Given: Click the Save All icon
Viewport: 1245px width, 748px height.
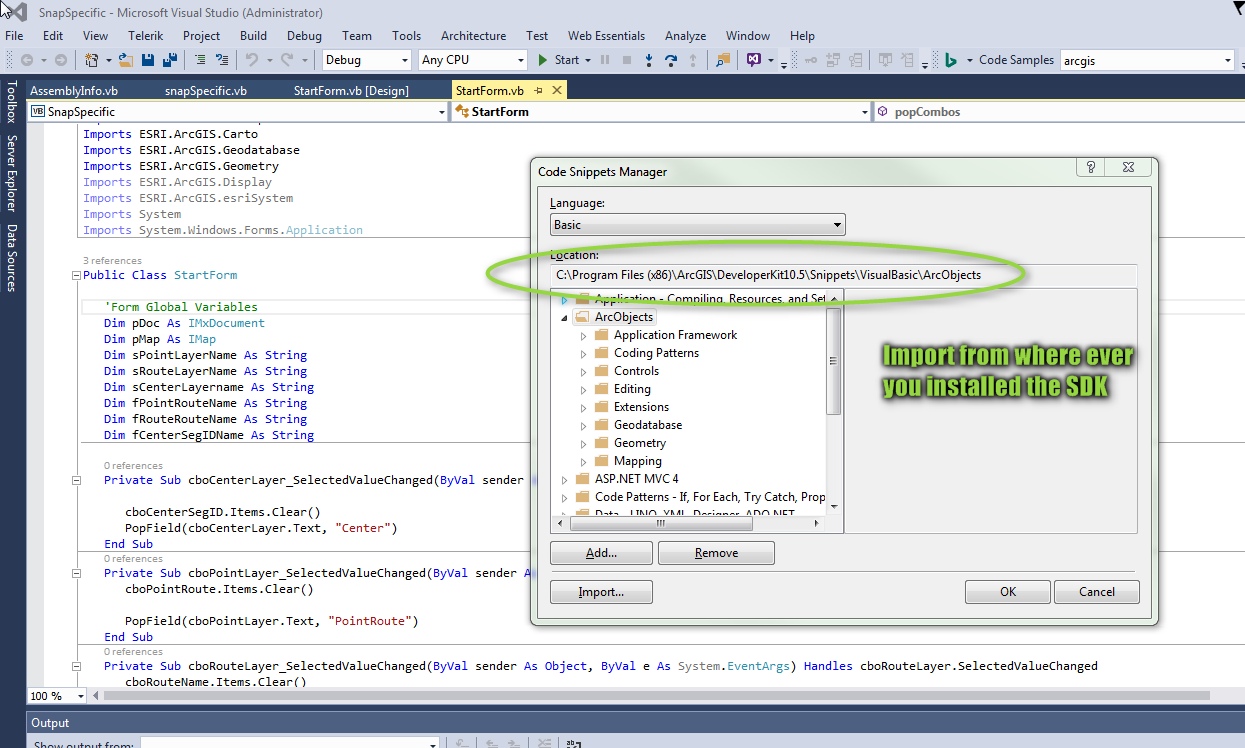Looking at the screenshot, I should 170,60.
